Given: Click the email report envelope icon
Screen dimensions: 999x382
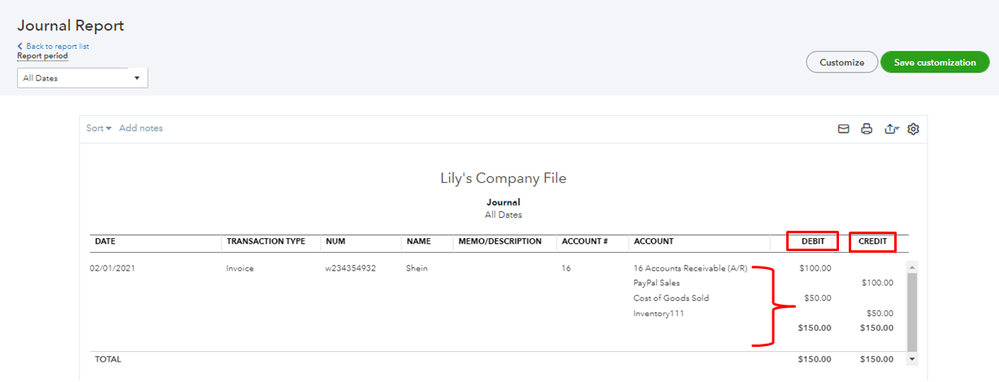Looking at the screenshot, I should pos(844,129).
